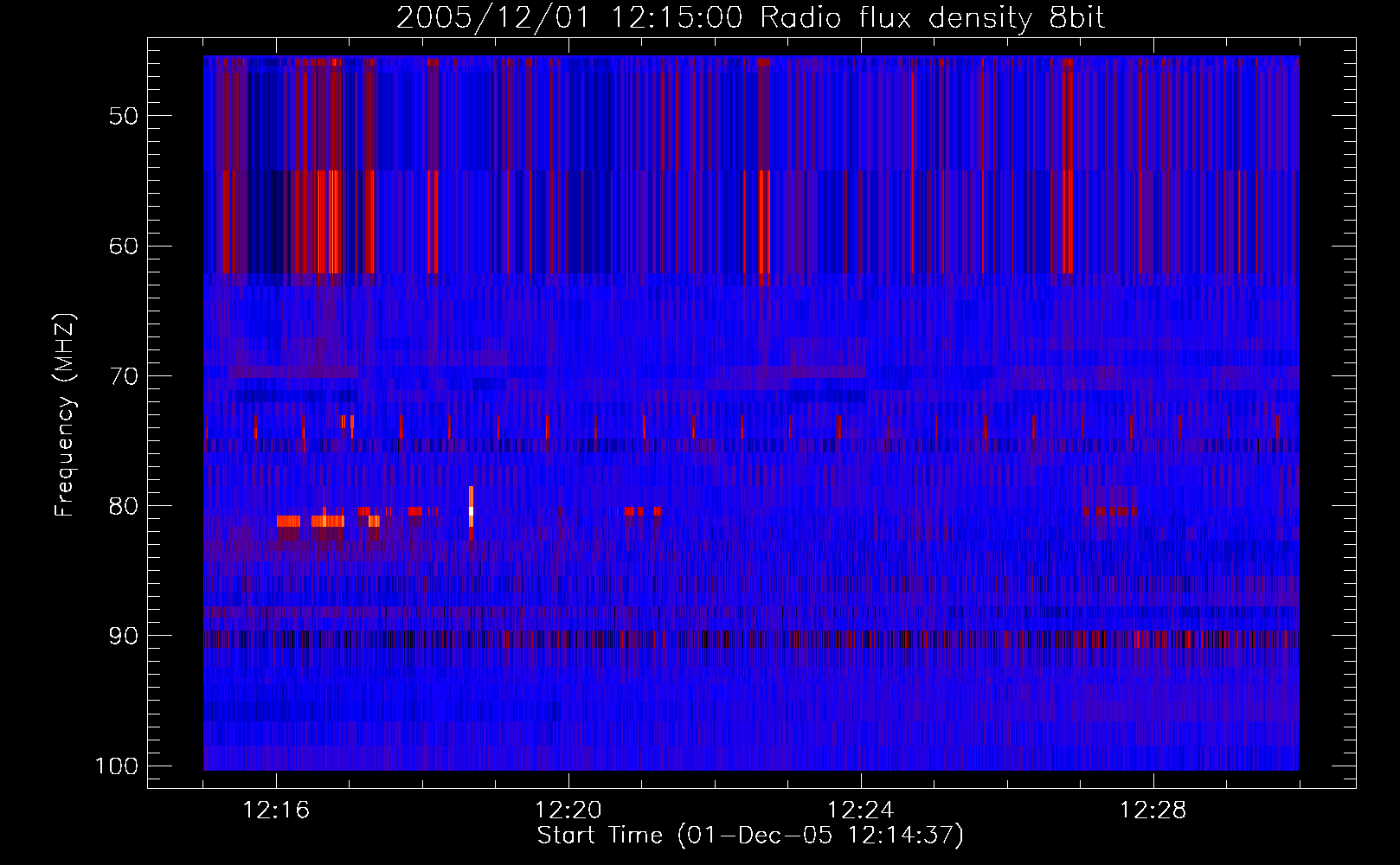Viewport: 1400px width, 865px height.
Task: Click the plot title '2005/12/01 12:15:00 Radio flux density 8bit'
Action: click(x=750, y=18)
